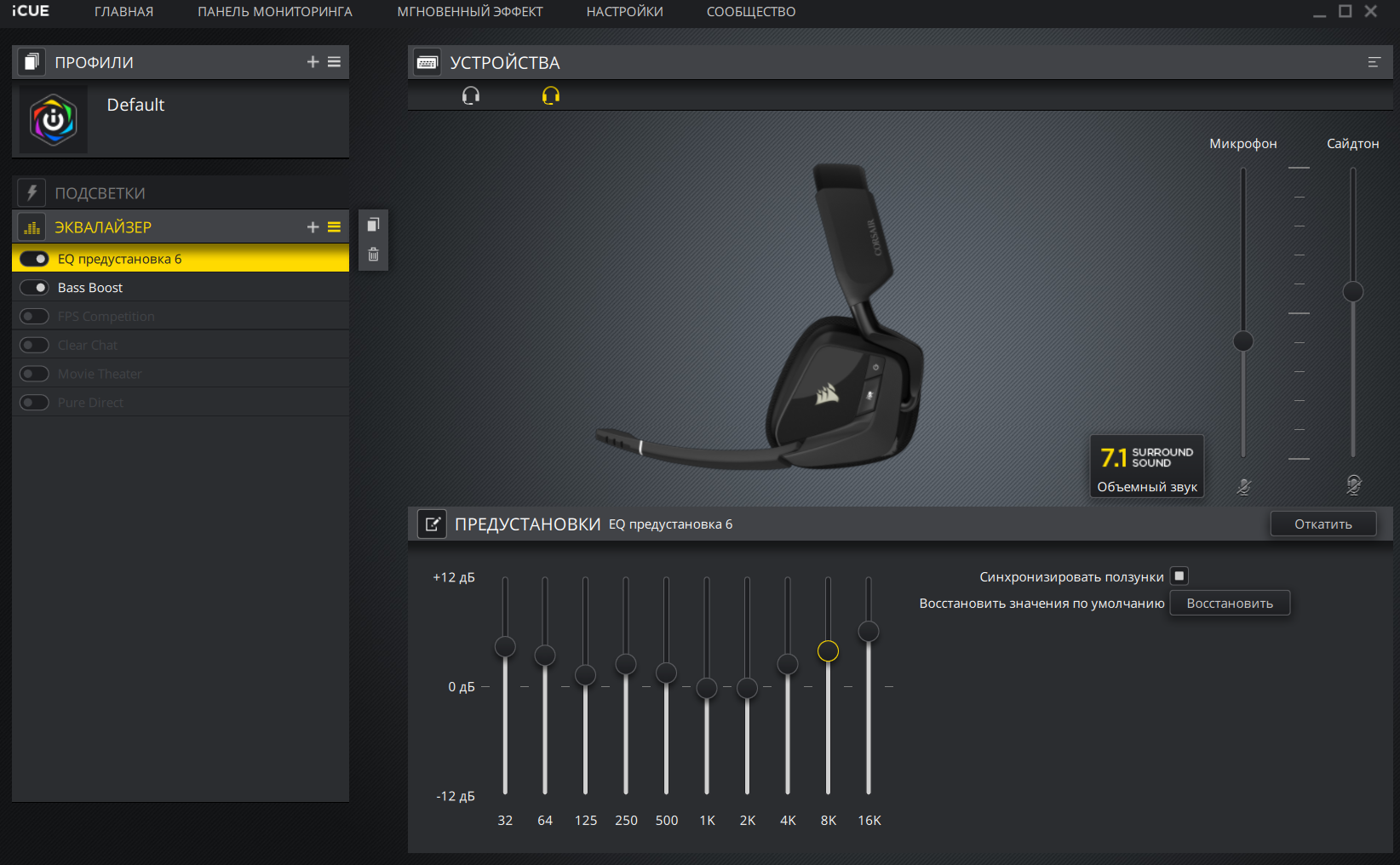Select the FPS Competition preset
Screen dimensions: 1400x865
[x=181, y=317]
